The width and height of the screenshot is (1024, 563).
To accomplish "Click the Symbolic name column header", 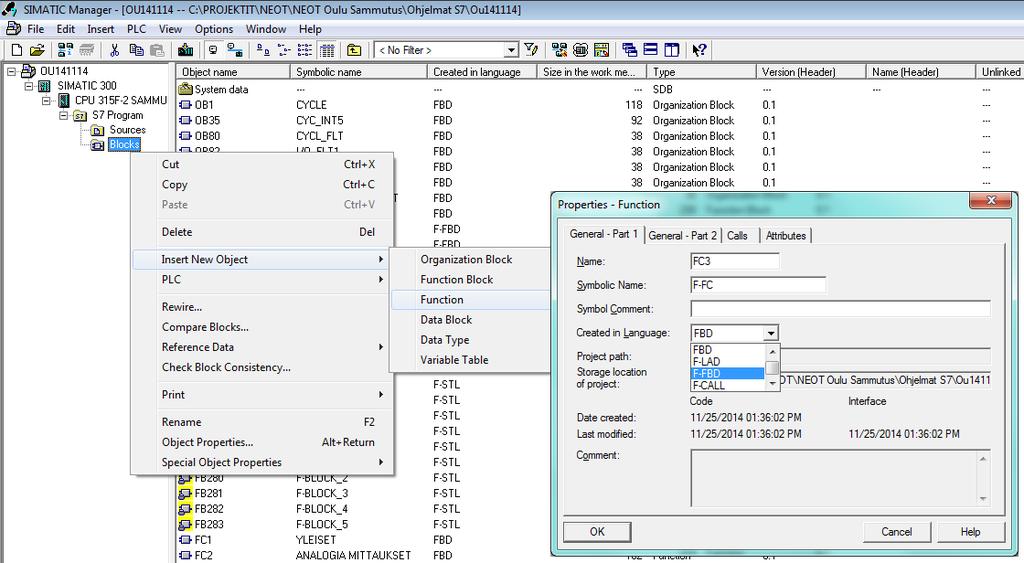I will click(x=358, y=72).
